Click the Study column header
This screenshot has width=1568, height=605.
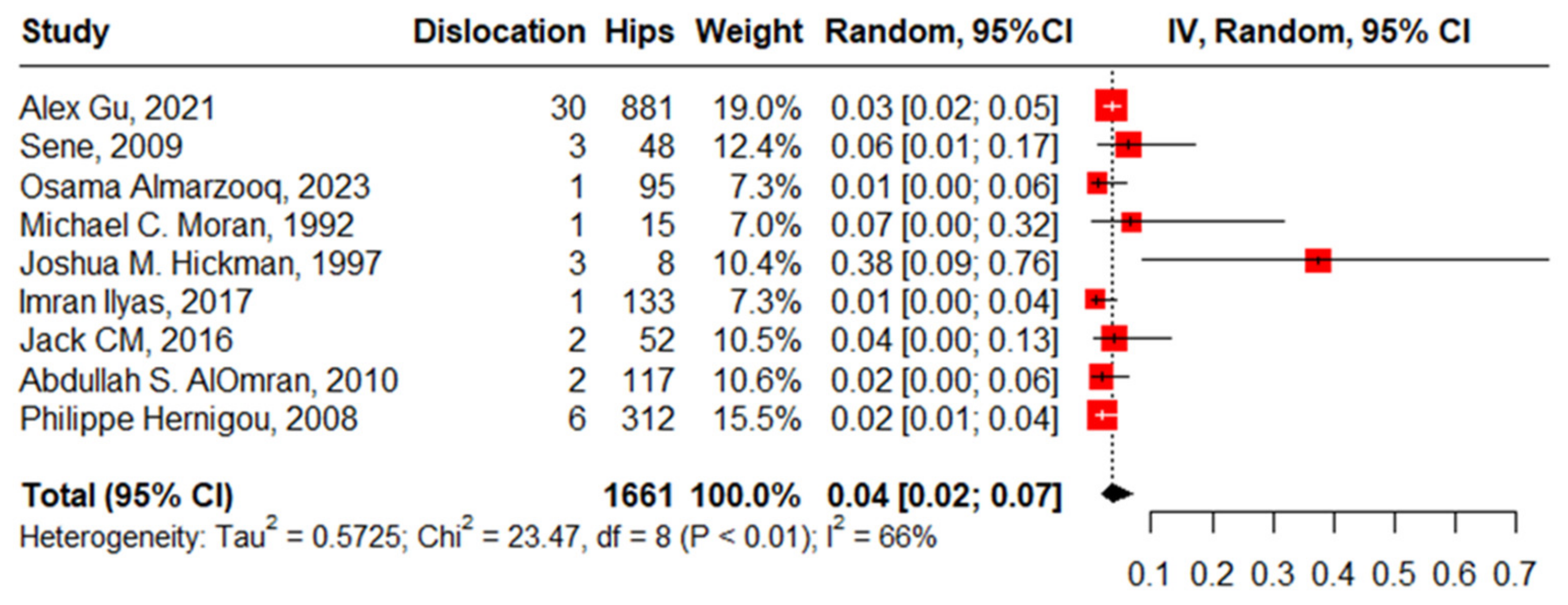(66, 32)
